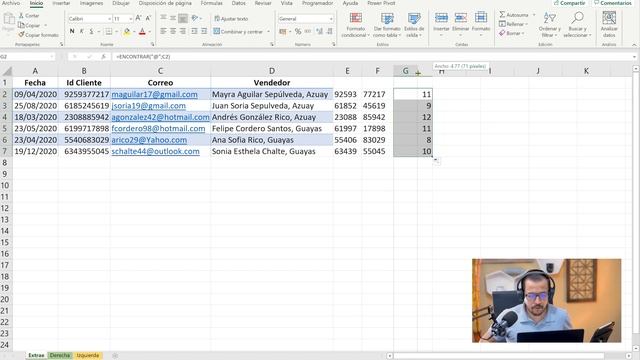640x360 pixels.
Task: Align text right
Action: pyautogui.click(x=183, y=31)
